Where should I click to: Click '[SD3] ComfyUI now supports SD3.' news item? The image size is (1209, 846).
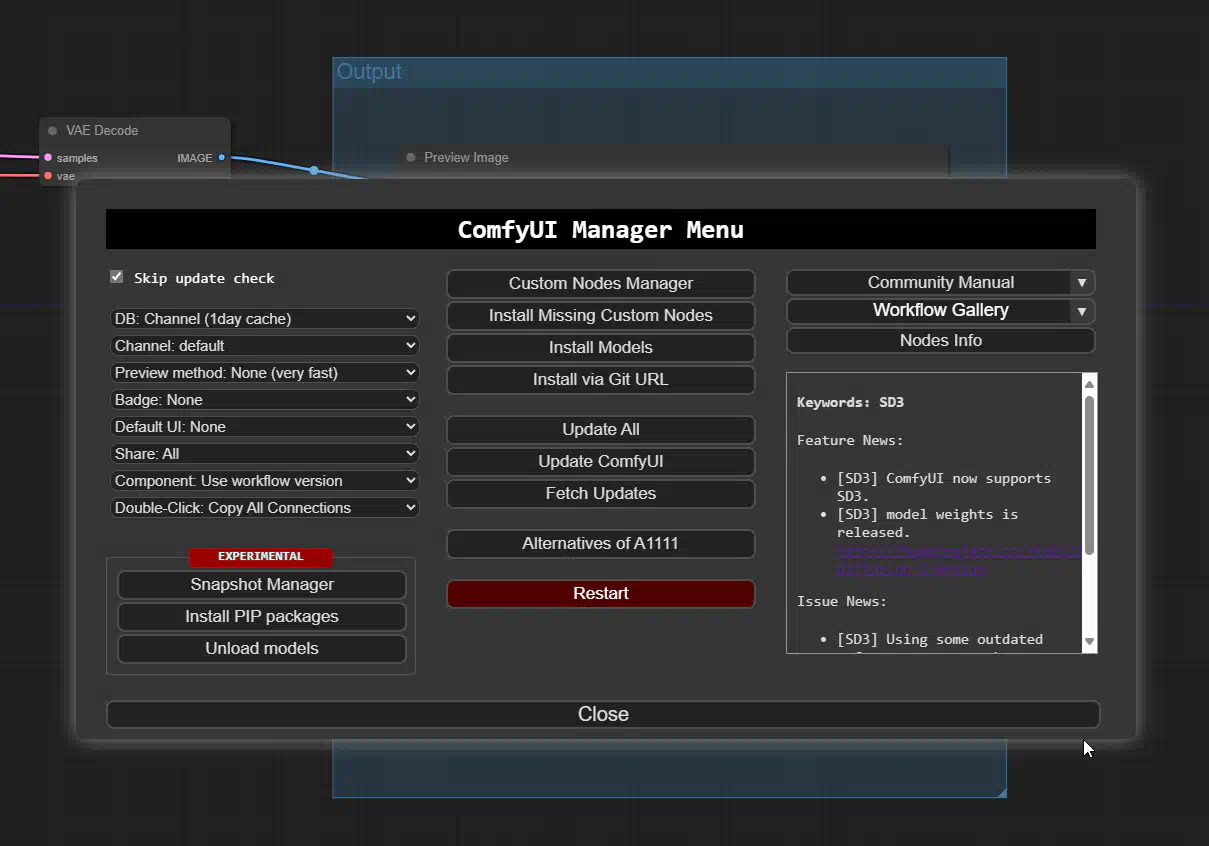944,487
